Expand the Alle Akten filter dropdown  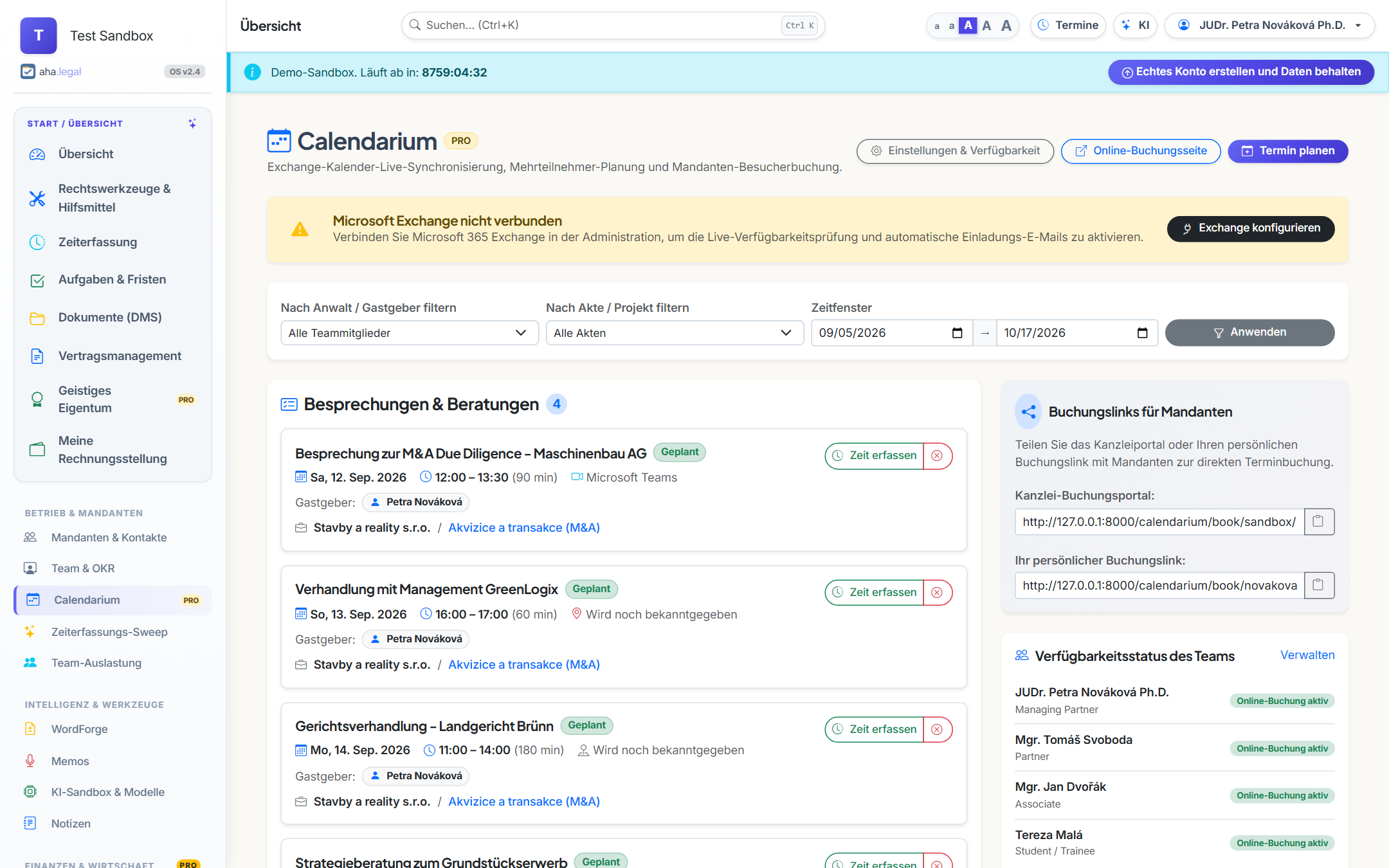point(675,333)
